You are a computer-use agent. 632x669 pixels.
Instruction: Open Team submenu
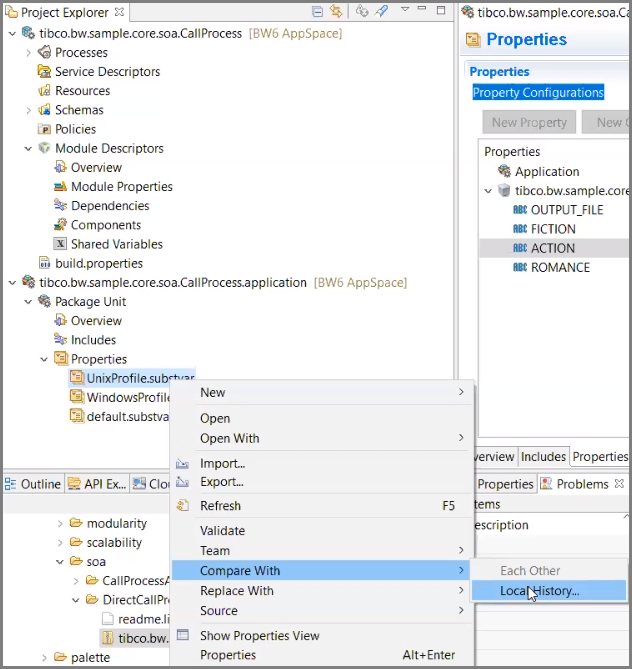pos(322,550)
